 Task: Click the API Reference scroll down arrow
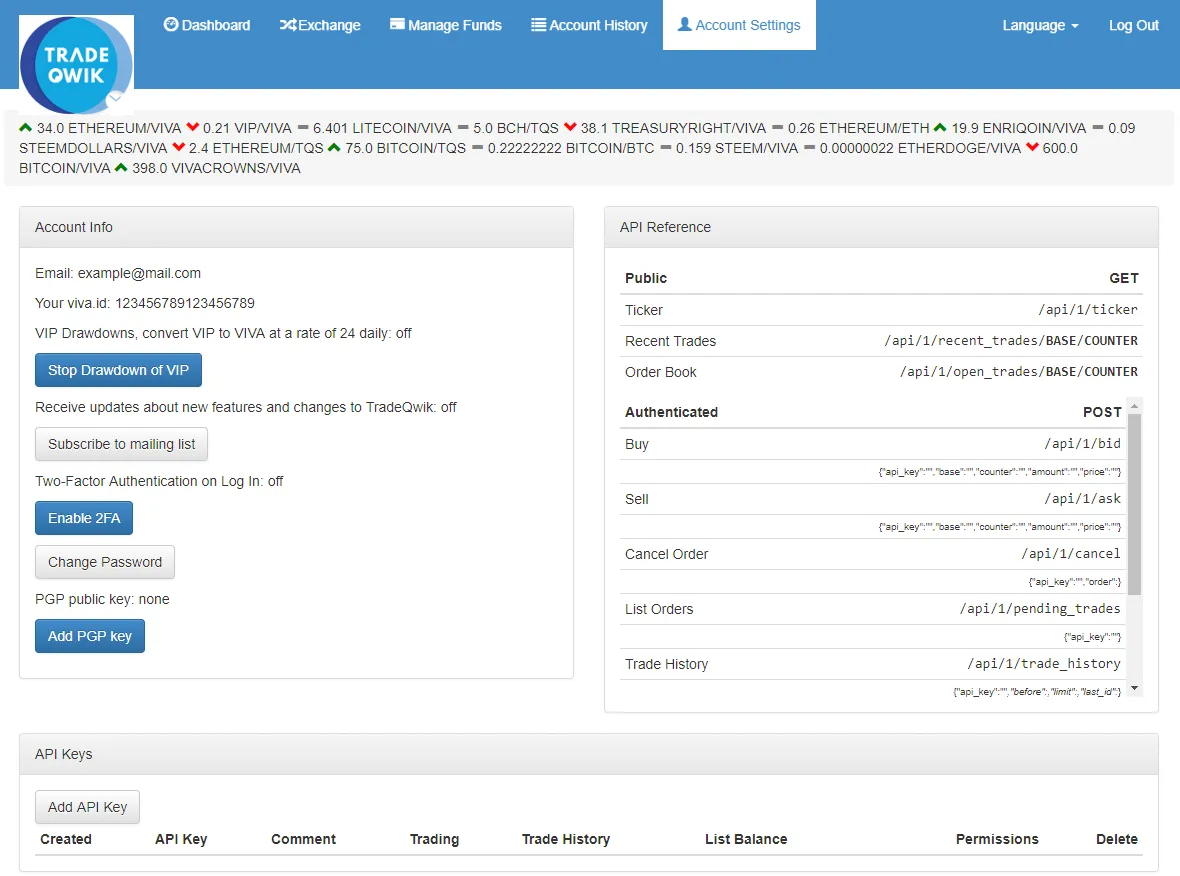click(x=1134, y=689)
